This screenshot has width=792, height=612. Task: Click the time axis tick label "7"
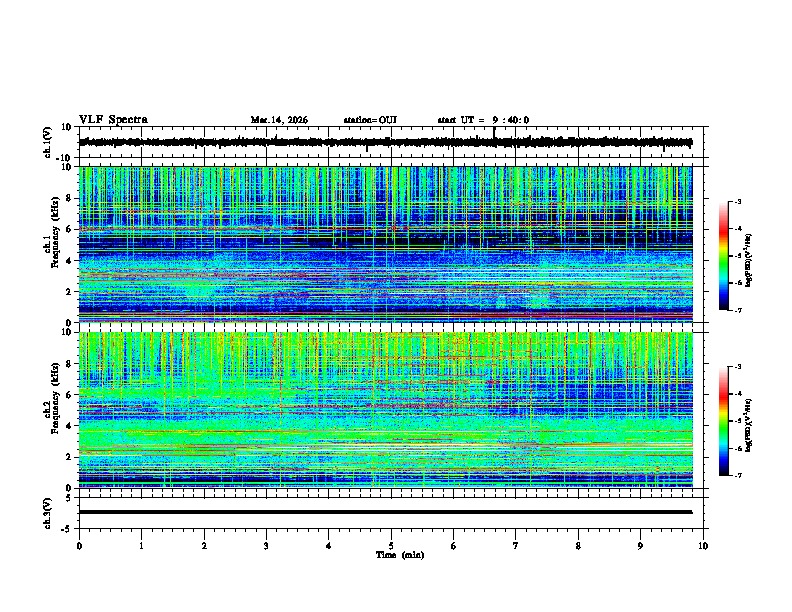(516, 546)
